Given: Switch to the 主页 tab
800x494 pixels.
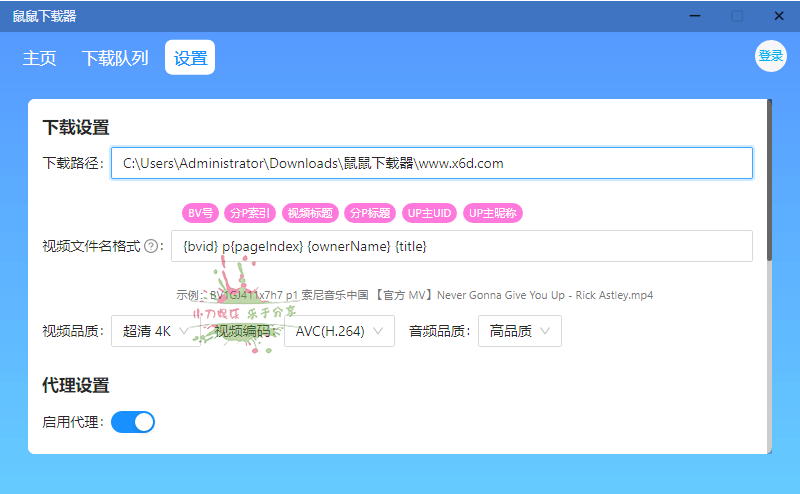Looking at the screenshot, I should 40,58.
